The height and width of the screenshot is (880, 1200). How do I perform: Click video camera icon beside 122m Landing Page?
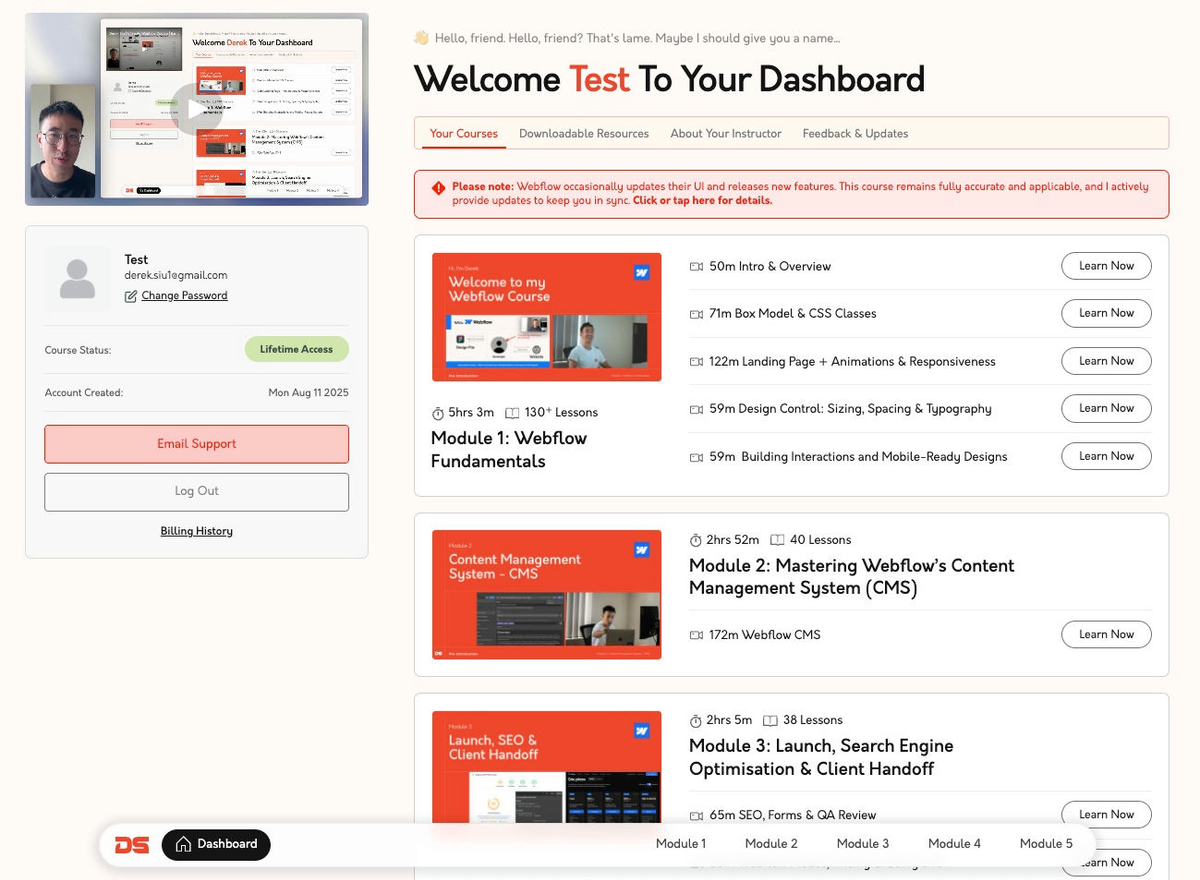696,362
